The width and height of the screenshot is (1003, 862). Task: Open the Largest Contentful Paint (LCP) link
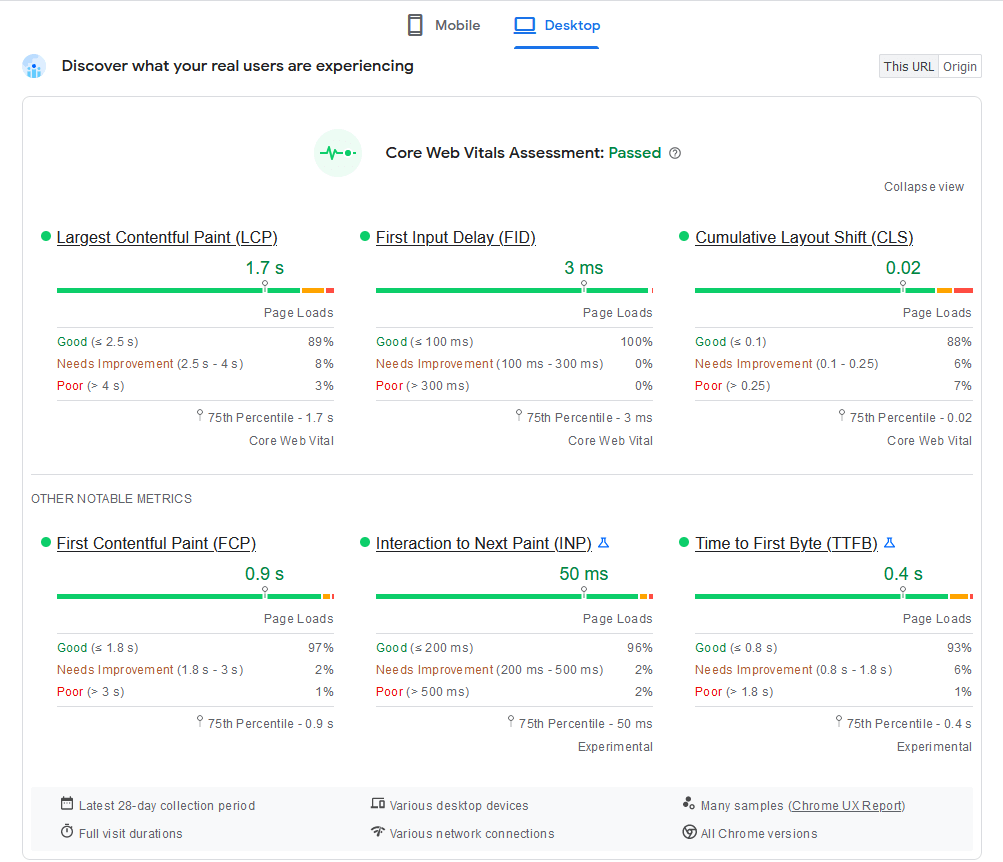coord(167,237)
